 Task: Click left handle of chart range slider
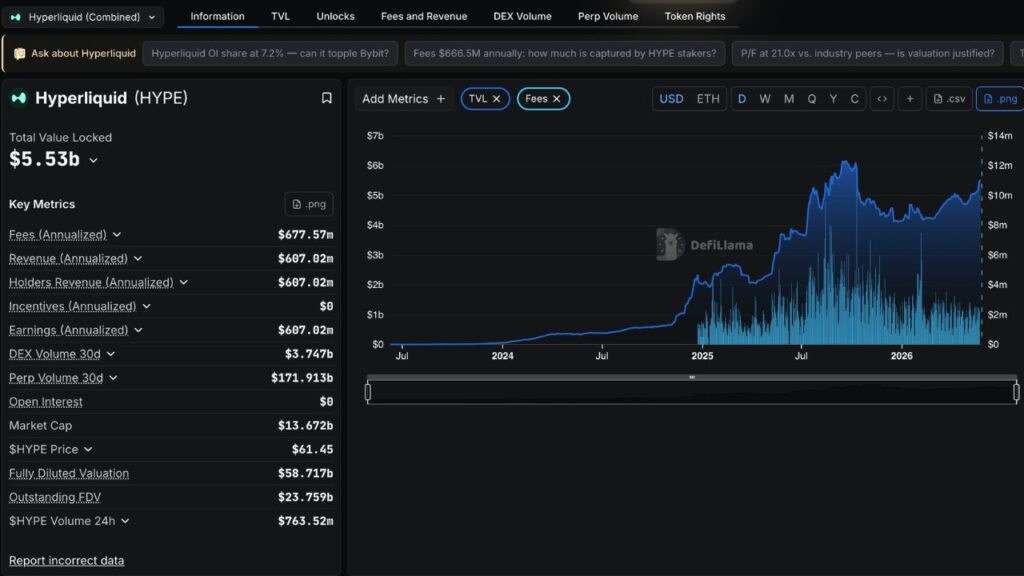coord(368,392)
